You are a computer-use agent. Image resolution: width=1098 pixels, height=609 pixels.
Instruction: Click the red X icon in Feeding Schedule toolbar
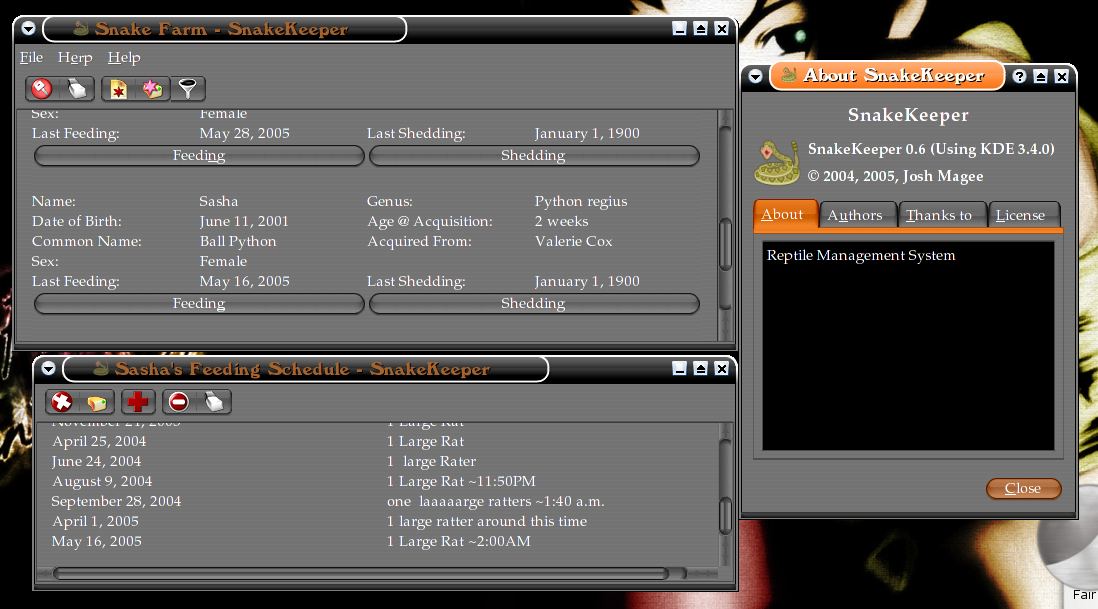[62, 402]
